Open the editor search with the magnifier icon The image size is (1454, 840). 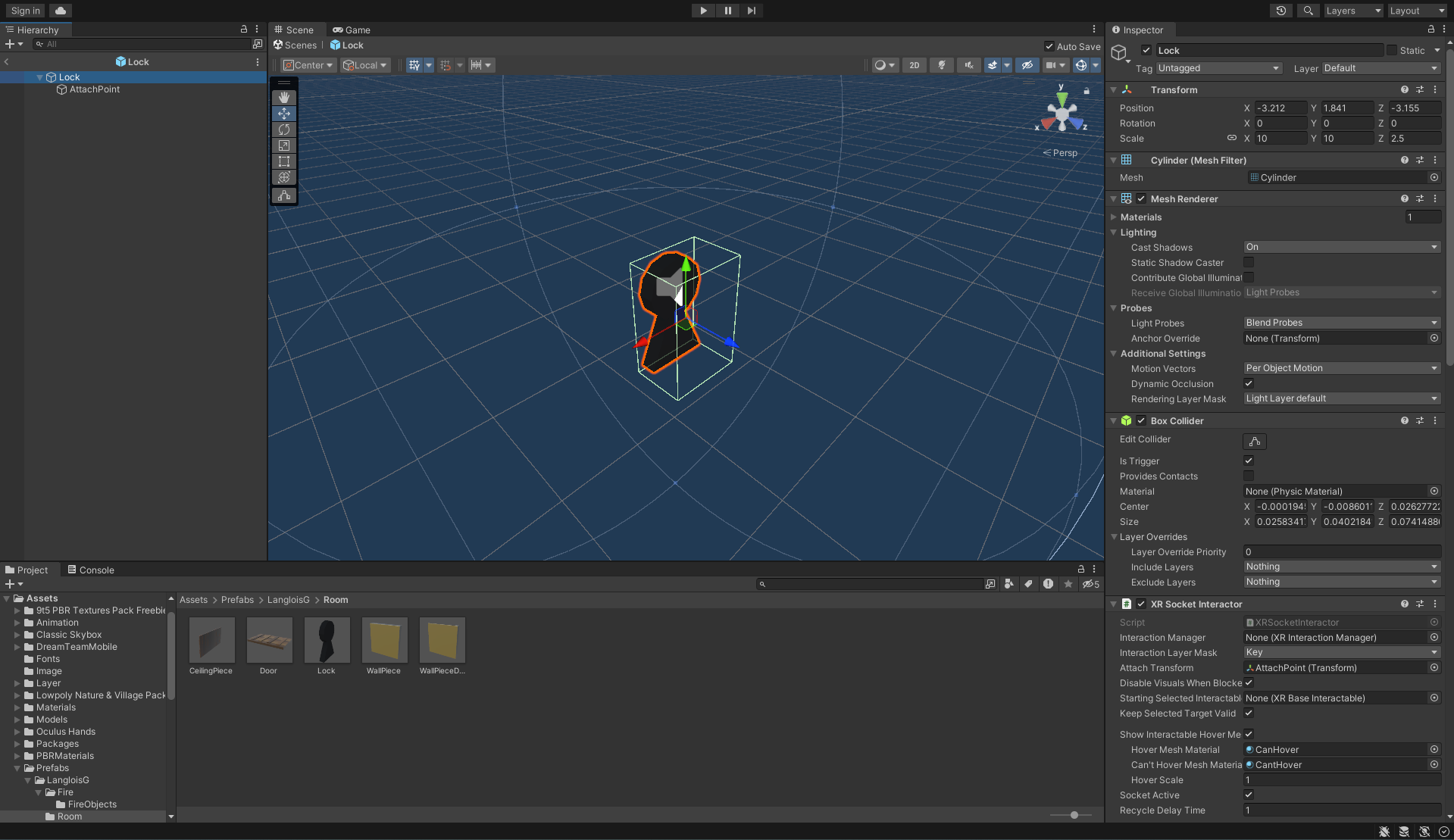1307,11
